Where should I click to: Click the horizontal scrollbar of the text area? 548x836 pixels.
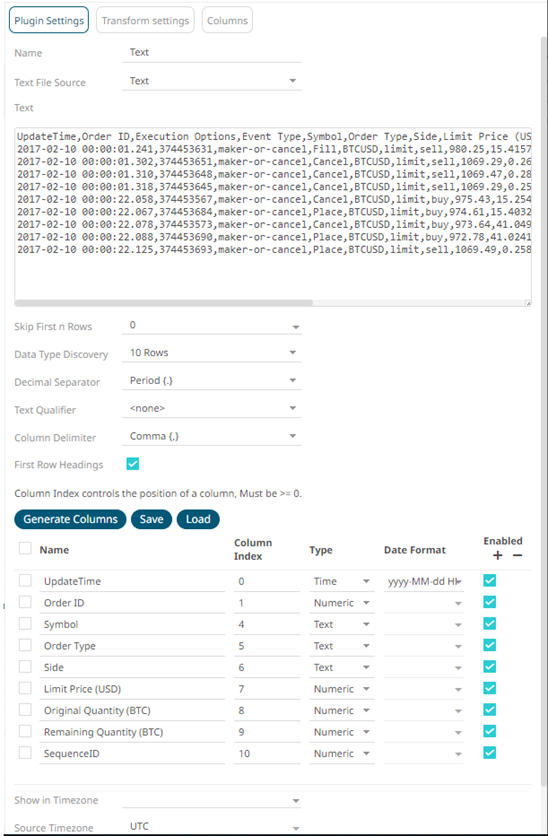tap(164, 302)
